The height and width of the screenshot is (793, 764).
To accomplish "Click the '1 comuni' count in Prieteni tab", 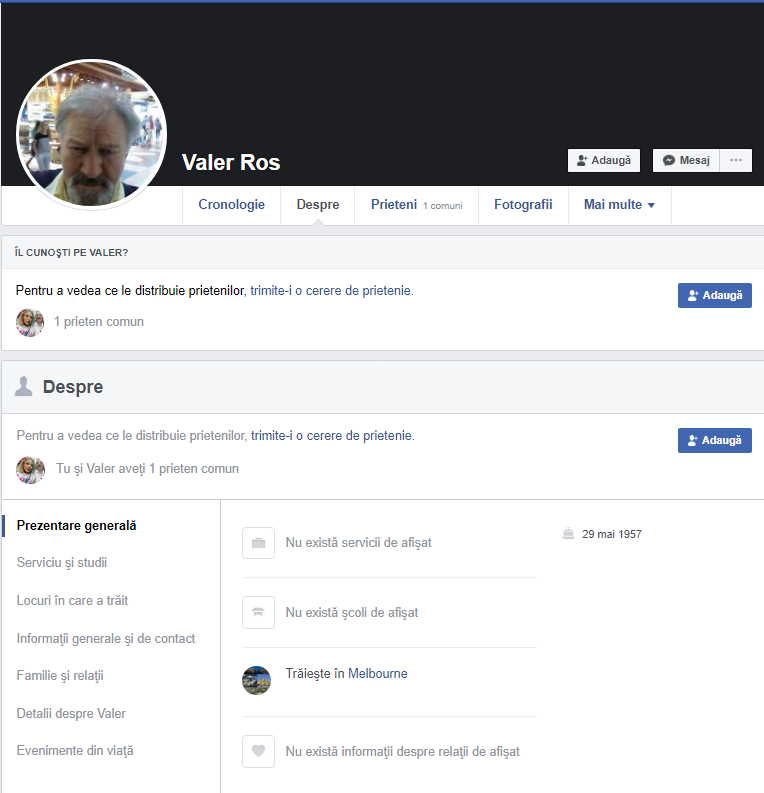I will pos(443,206).
